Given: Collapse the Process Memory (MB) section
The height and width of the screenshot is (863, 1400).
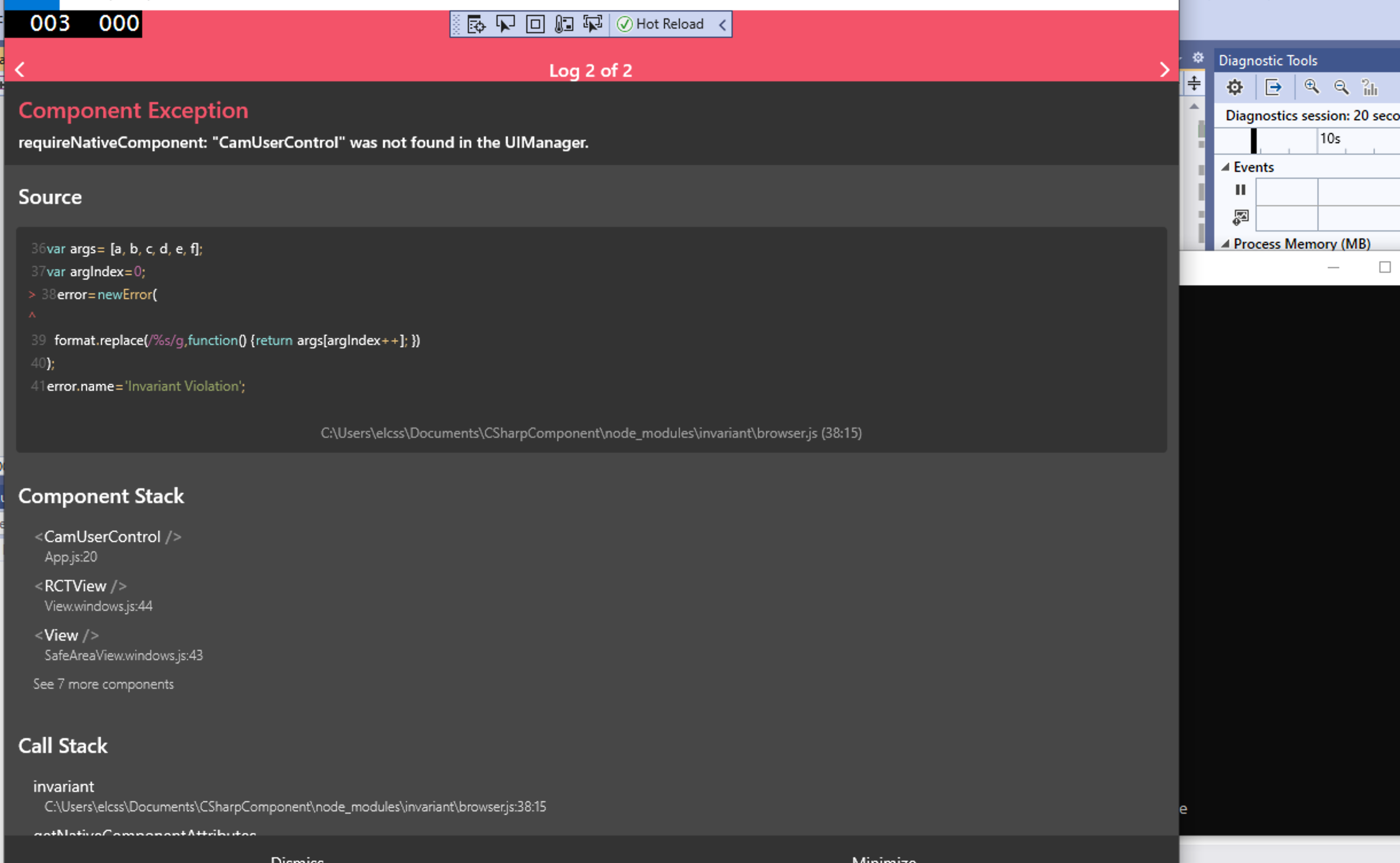Looking at the screenshot, I should click(x=1225, y=244).
